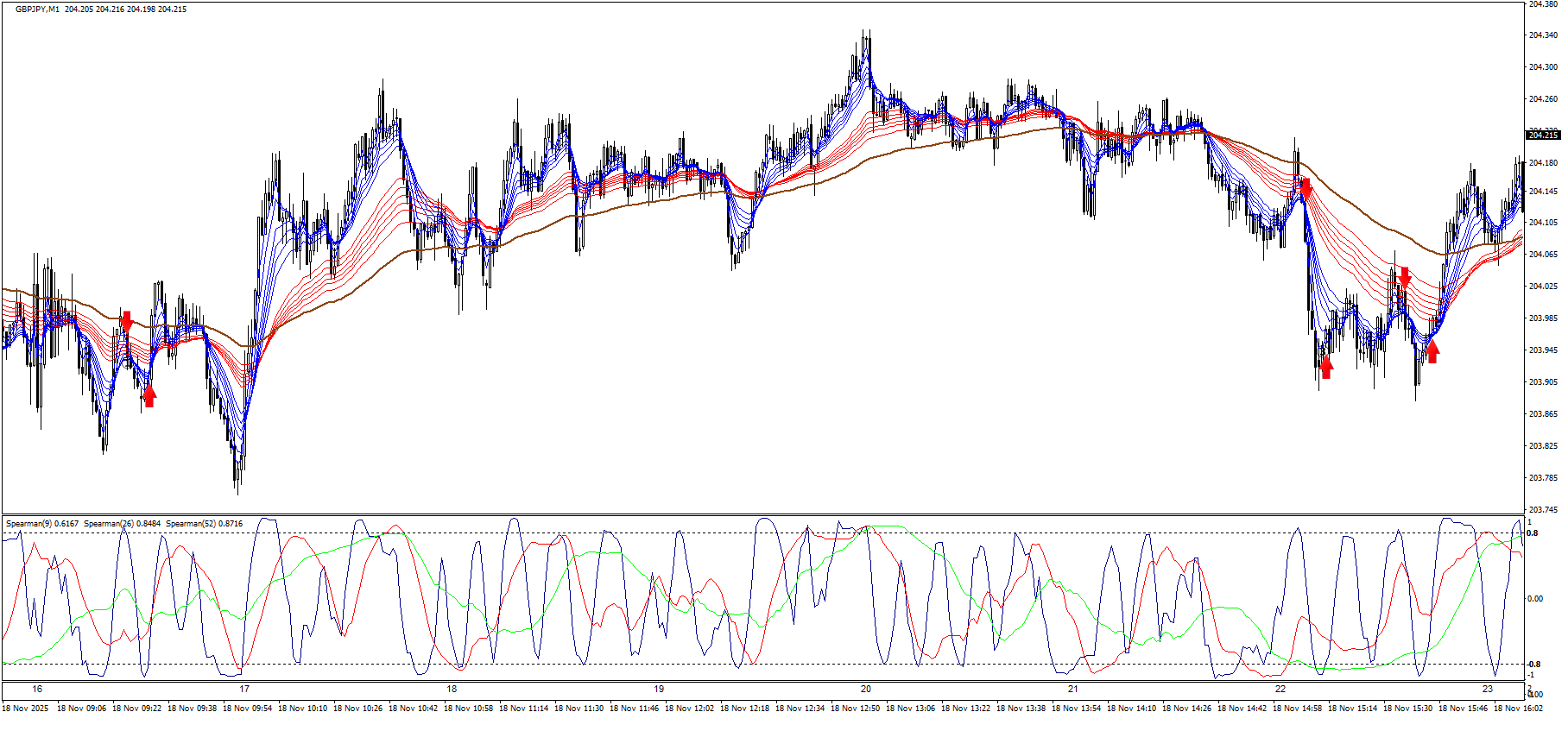Click the 18 Nov 12:02 time label
1568x731 pixels.
click(x=689, y=709)
